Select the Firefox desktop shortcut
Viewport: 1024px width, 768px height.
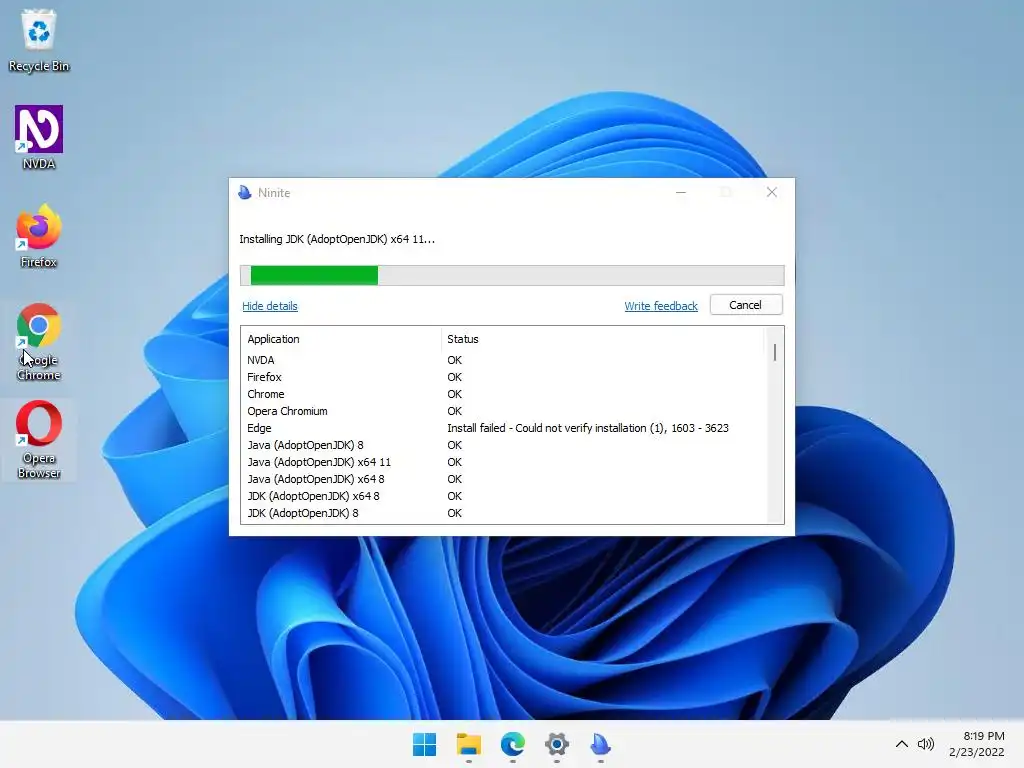click(x=39, y=236)
